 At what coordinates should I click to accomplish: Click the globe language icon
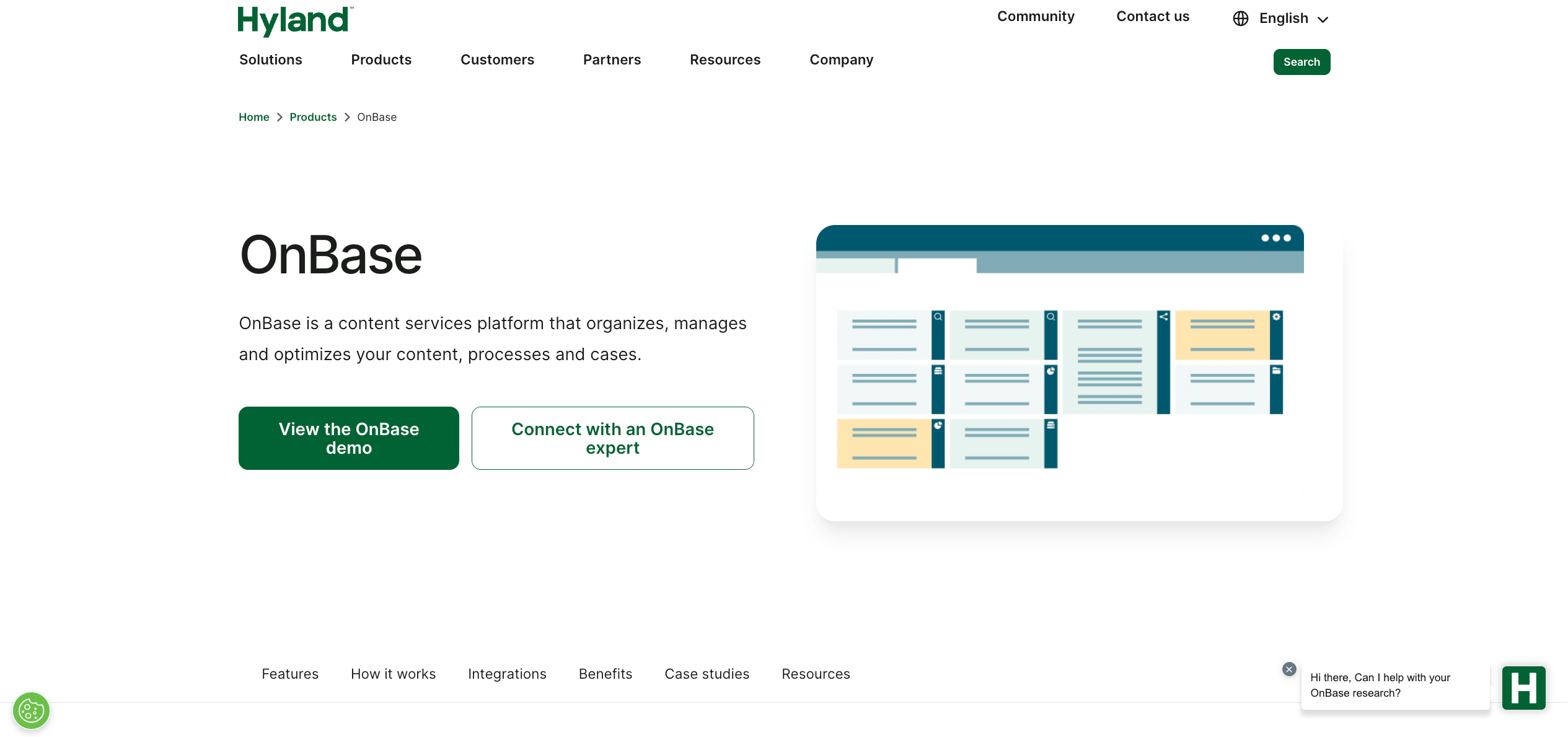pyautogui.click(x=1240, y=19)
